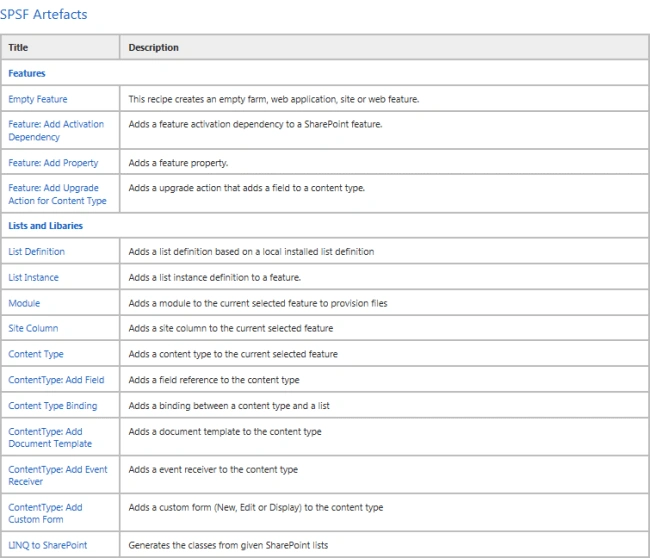Select 'Adds a document template' description text
The image size is (650, 558).
(x=225, y=432)
